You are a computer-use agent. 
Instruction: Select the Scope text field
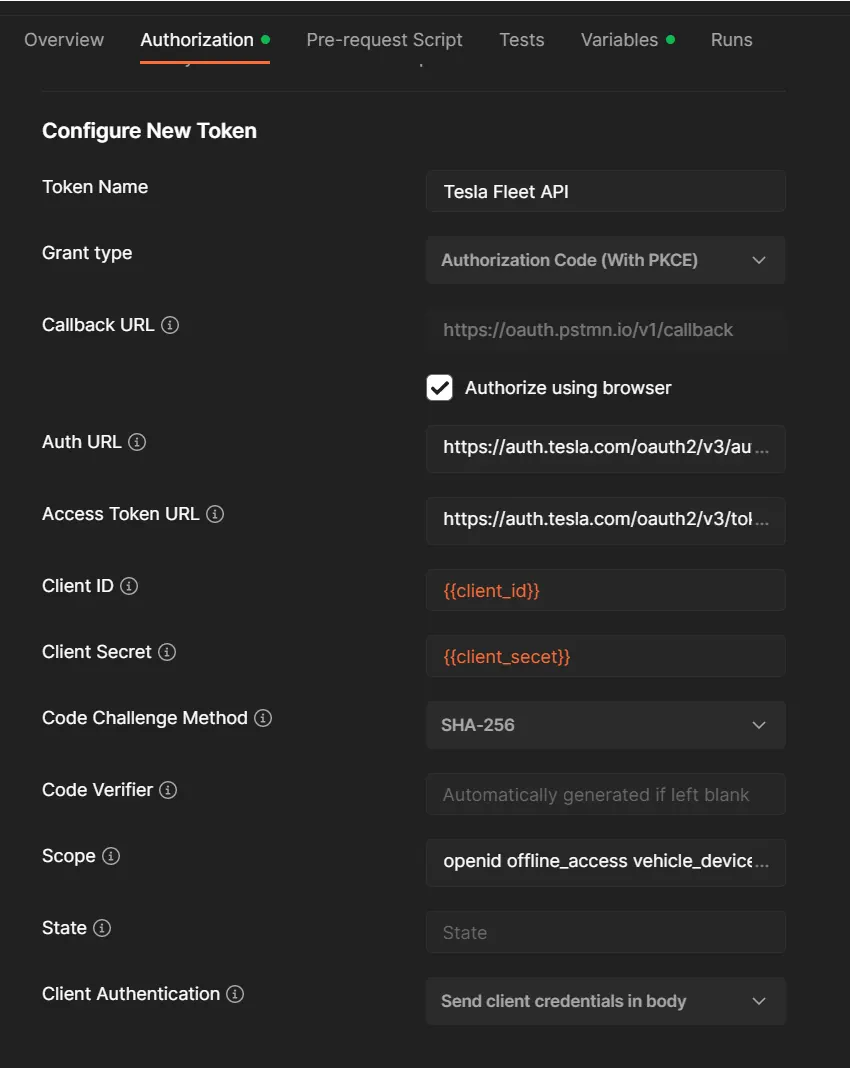(605, 862)
